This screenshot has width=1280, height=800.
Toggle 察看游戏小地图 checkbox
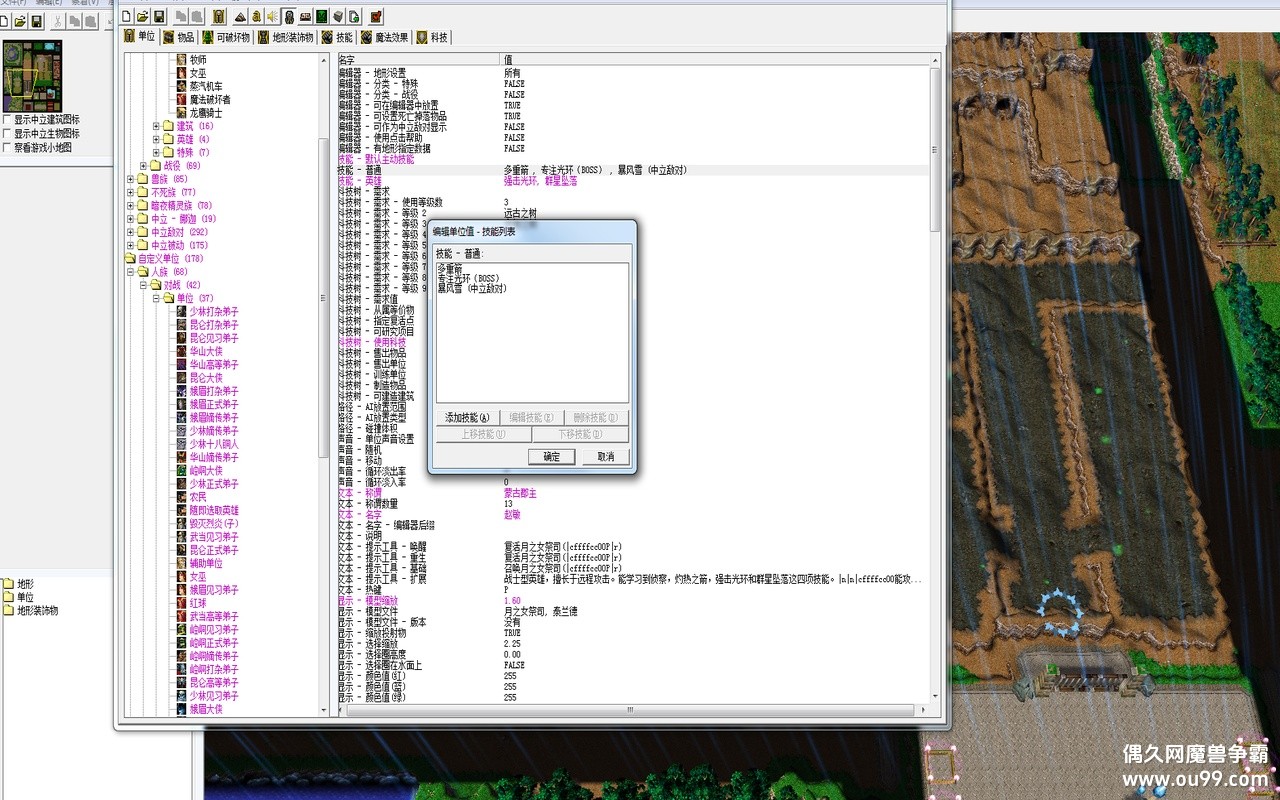(x=8, y=147)
